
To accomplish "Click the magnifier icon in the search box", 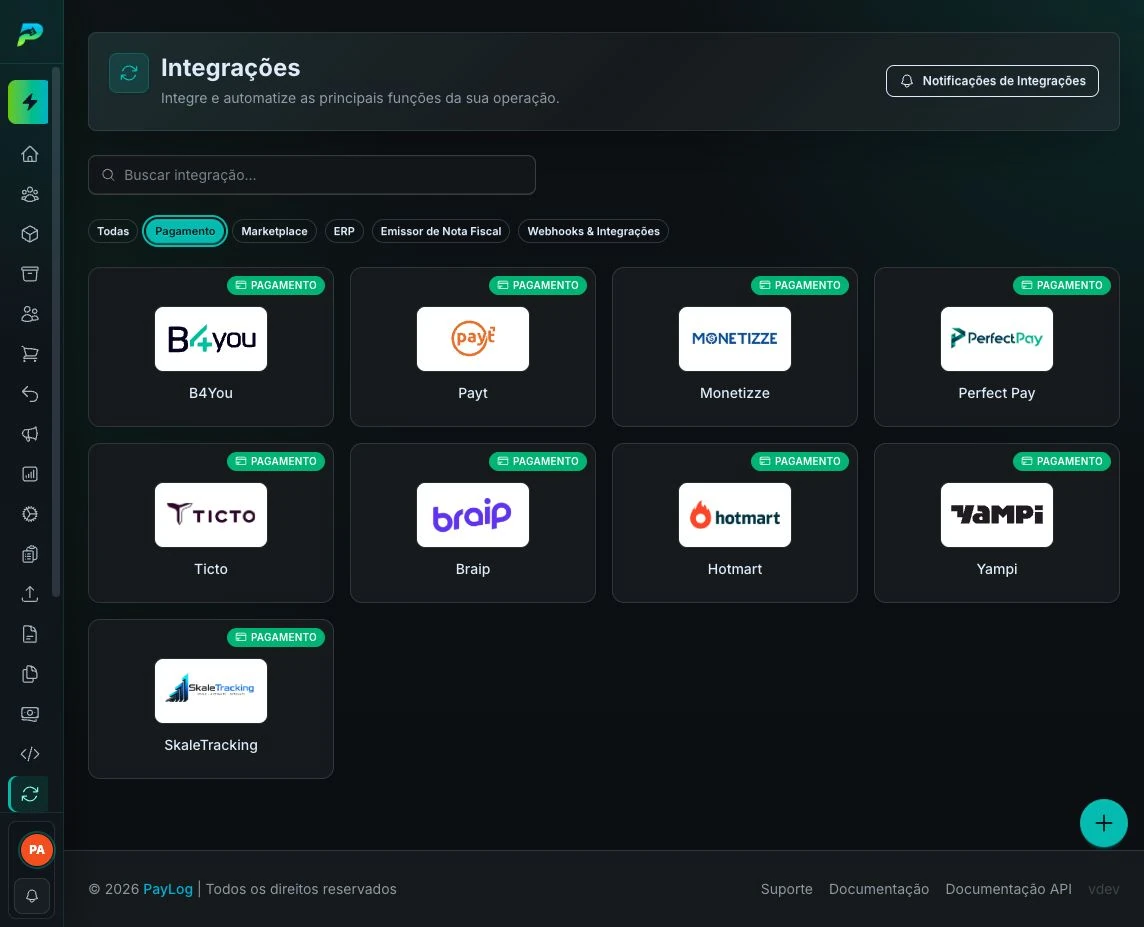I will point(108,175).
